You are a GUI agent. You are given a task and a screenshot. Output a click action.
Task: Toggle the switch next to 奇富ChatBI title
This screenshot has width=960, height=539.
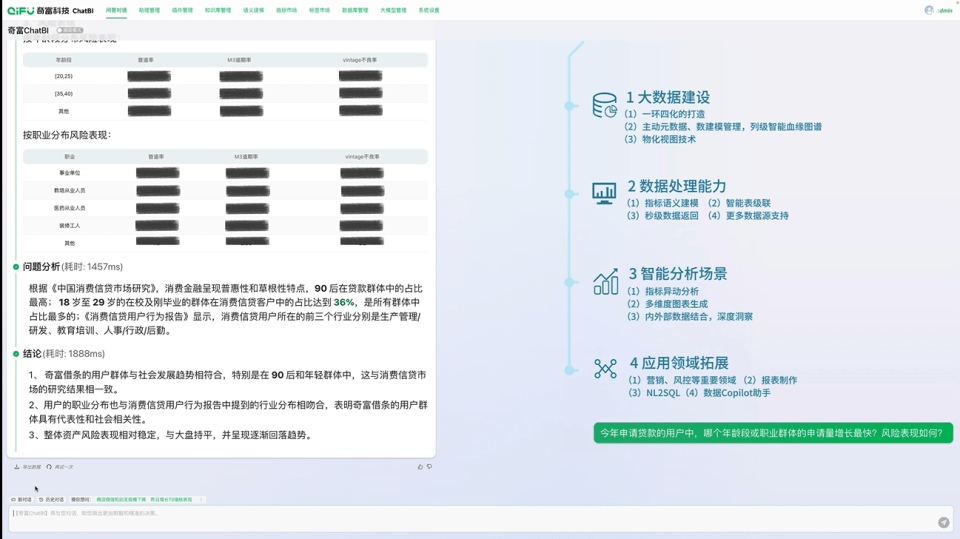tap(69, 30)
